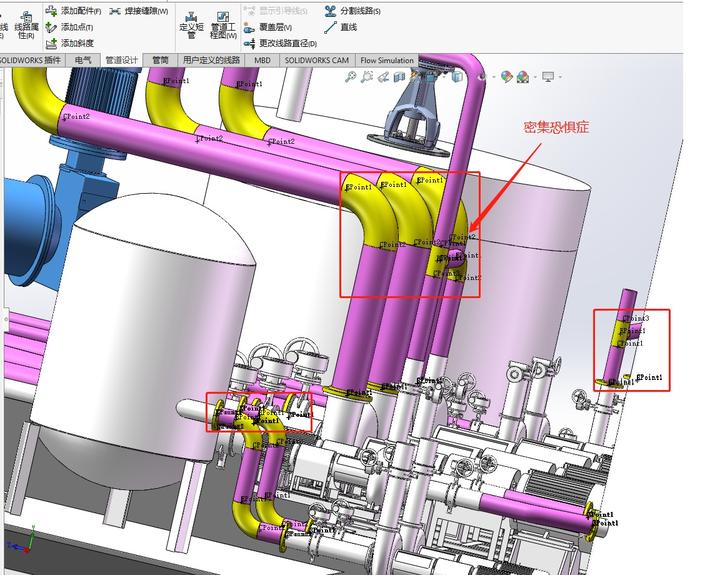Select the 管道设计 tab
This screenshot has width=720, height=575.
(x=121, y=60)
